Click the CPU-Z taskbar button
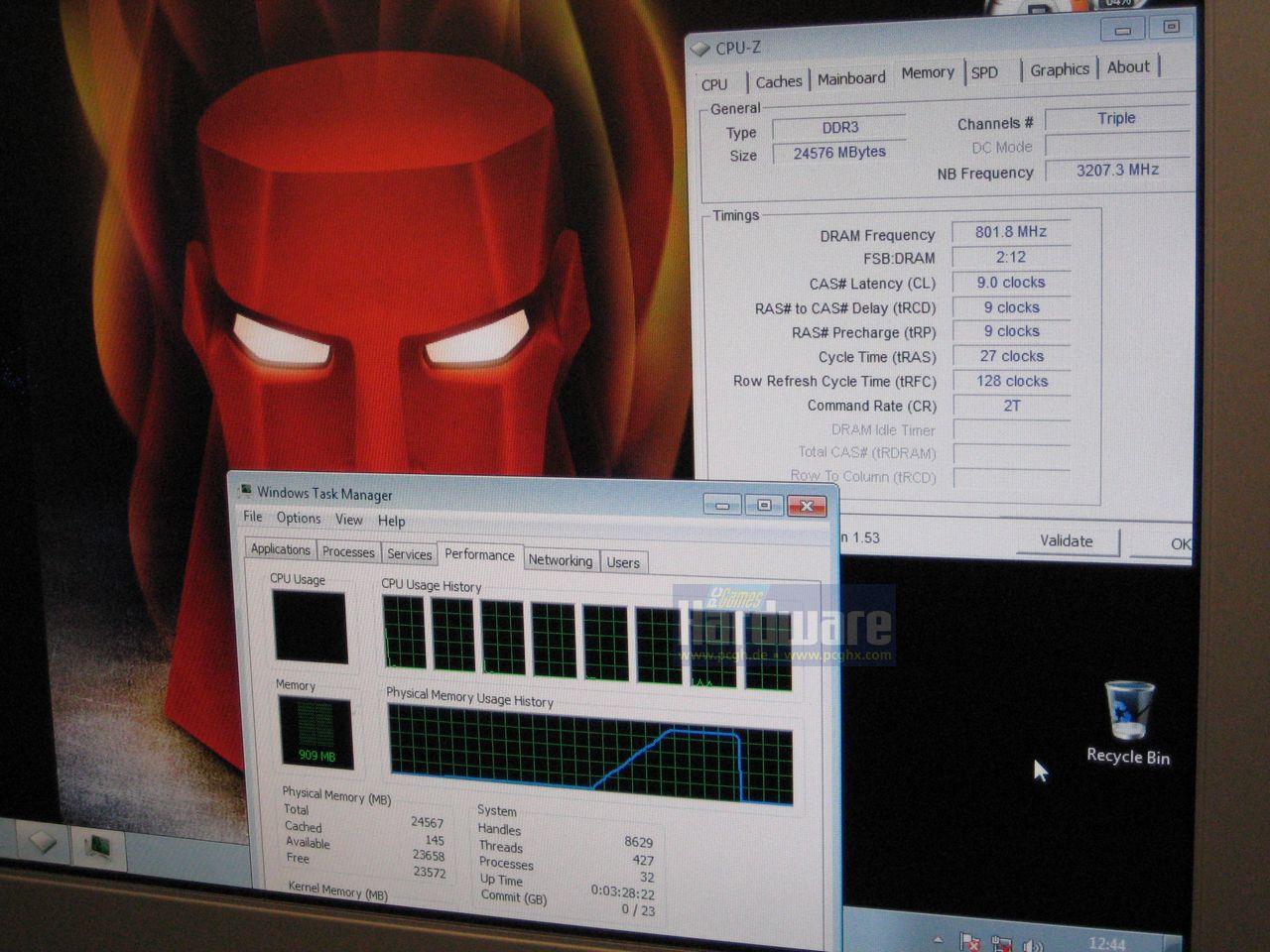1270x952 pixels. click(41, 842)
